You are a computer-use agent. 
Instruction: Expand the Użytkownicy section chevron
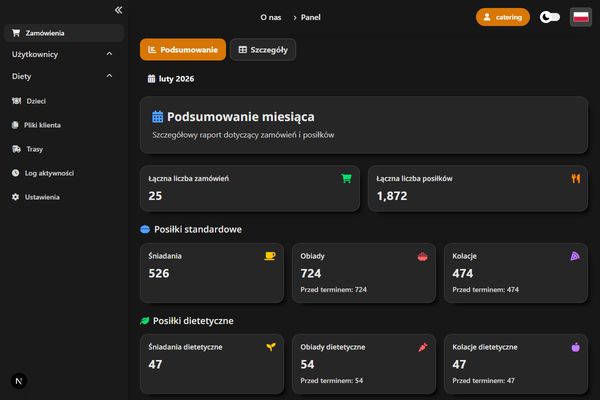pyautogui.click(x=109, y=54)
